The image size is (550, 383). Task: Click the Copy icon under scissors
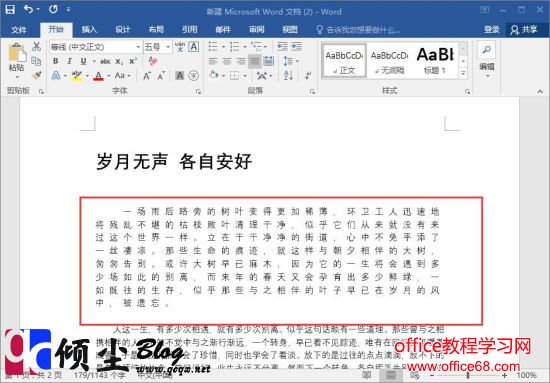(x=36, y=61)
